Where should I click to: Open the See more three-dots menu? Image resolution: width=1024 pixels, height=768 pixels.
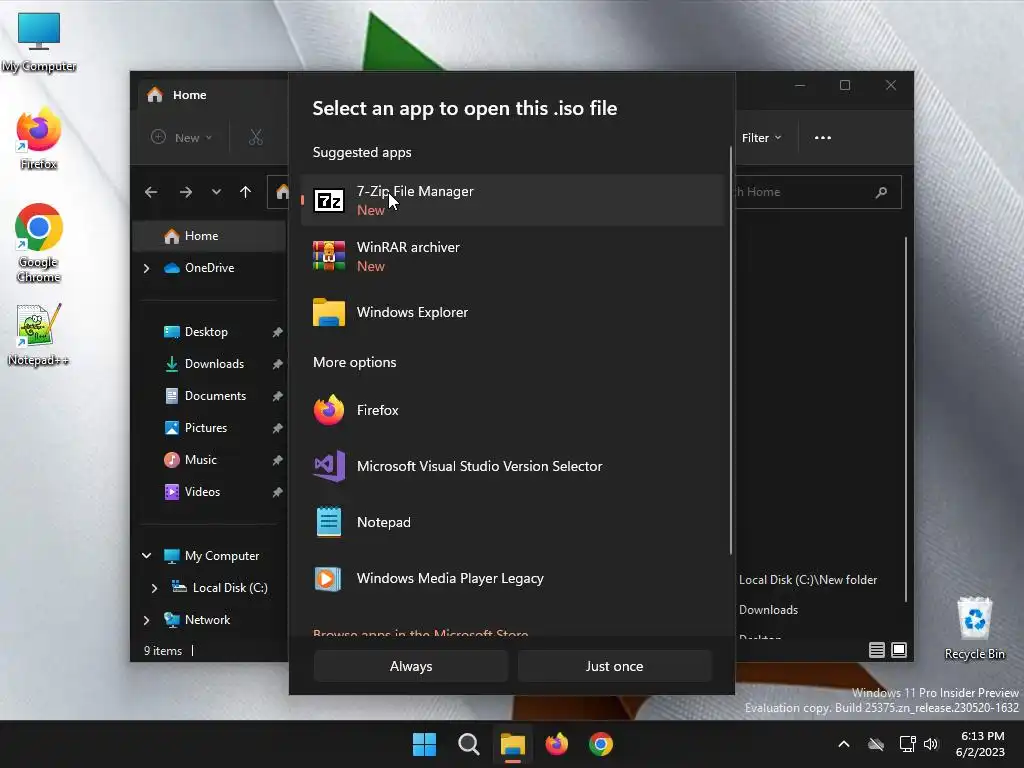823,138
